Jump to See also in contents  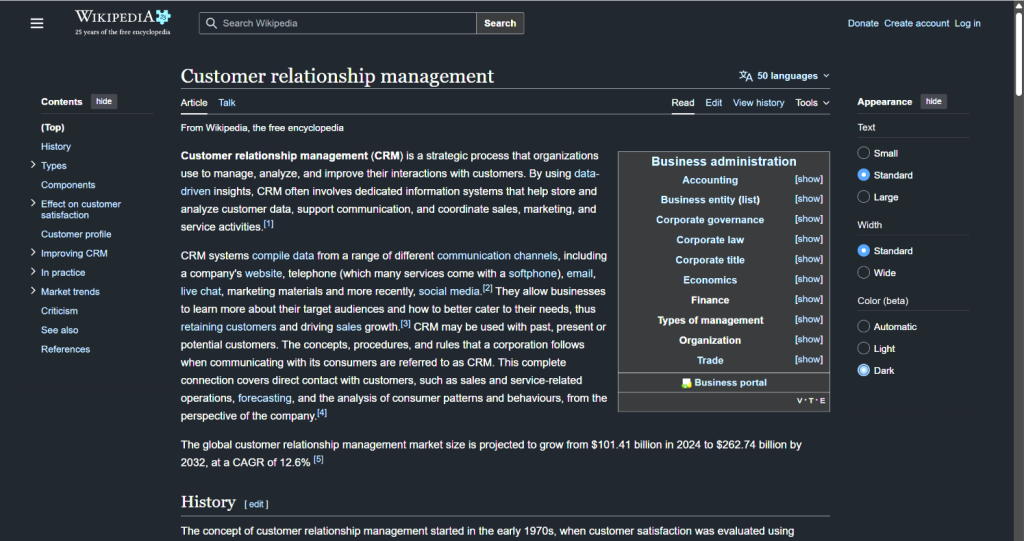(x=59, y=330)
